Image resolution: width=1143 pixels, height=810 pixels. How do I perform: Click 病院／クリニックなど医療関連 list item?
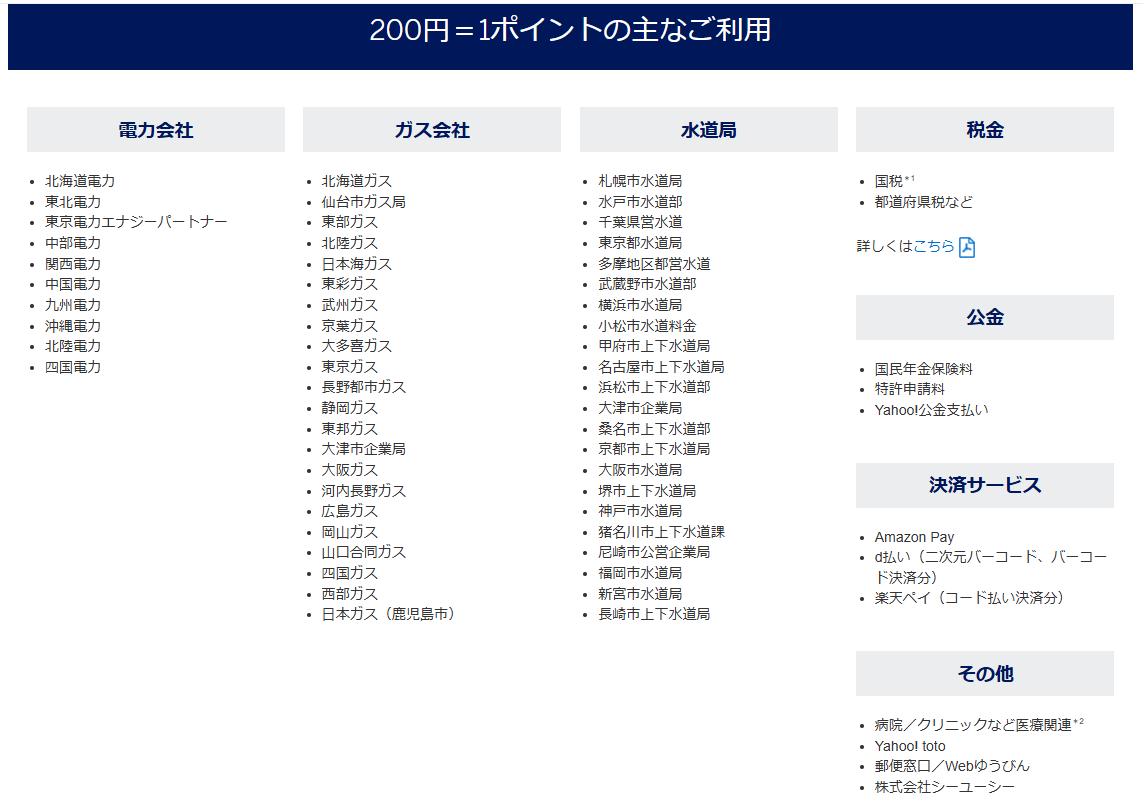[x=973, y=725]
